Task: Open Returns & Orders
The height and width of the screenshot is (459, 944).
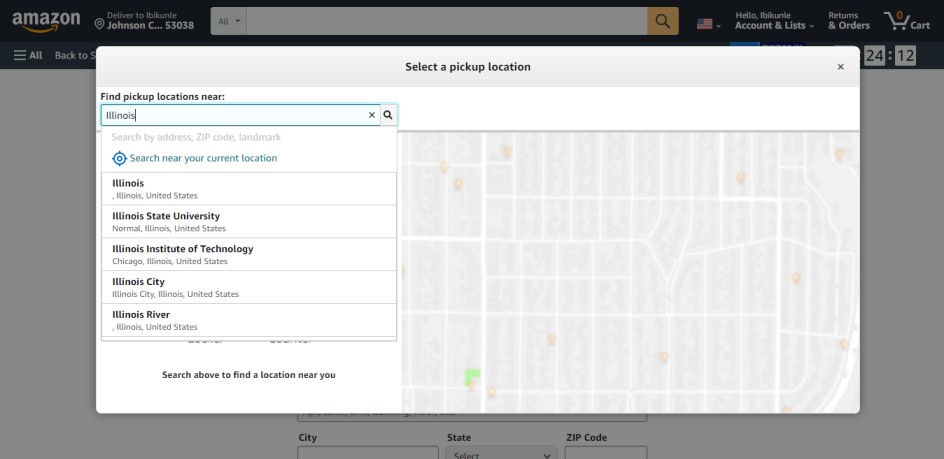Action: pos(848,21)
